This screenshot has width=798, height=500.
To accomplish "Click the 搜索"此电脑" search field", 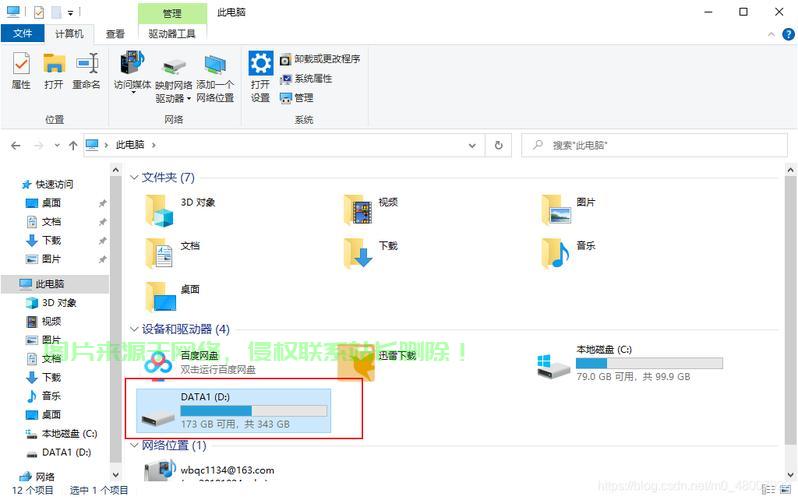I will point(654,146).
